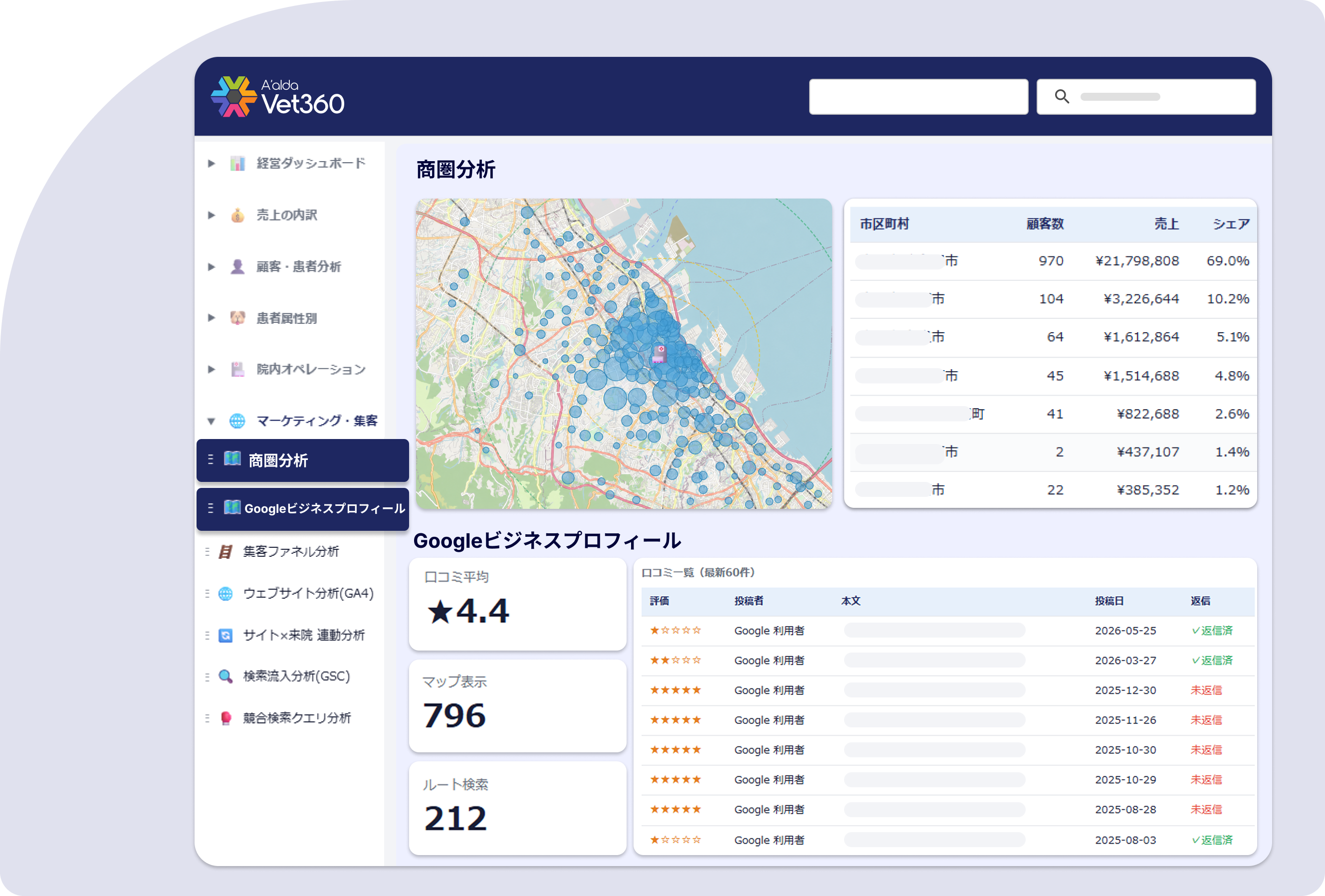Image resolution: width=1325 pixels, height=896 pixels.
Task: Click the 口コミ平均 ★4.4 card
Action: click(x=518, y=604)
